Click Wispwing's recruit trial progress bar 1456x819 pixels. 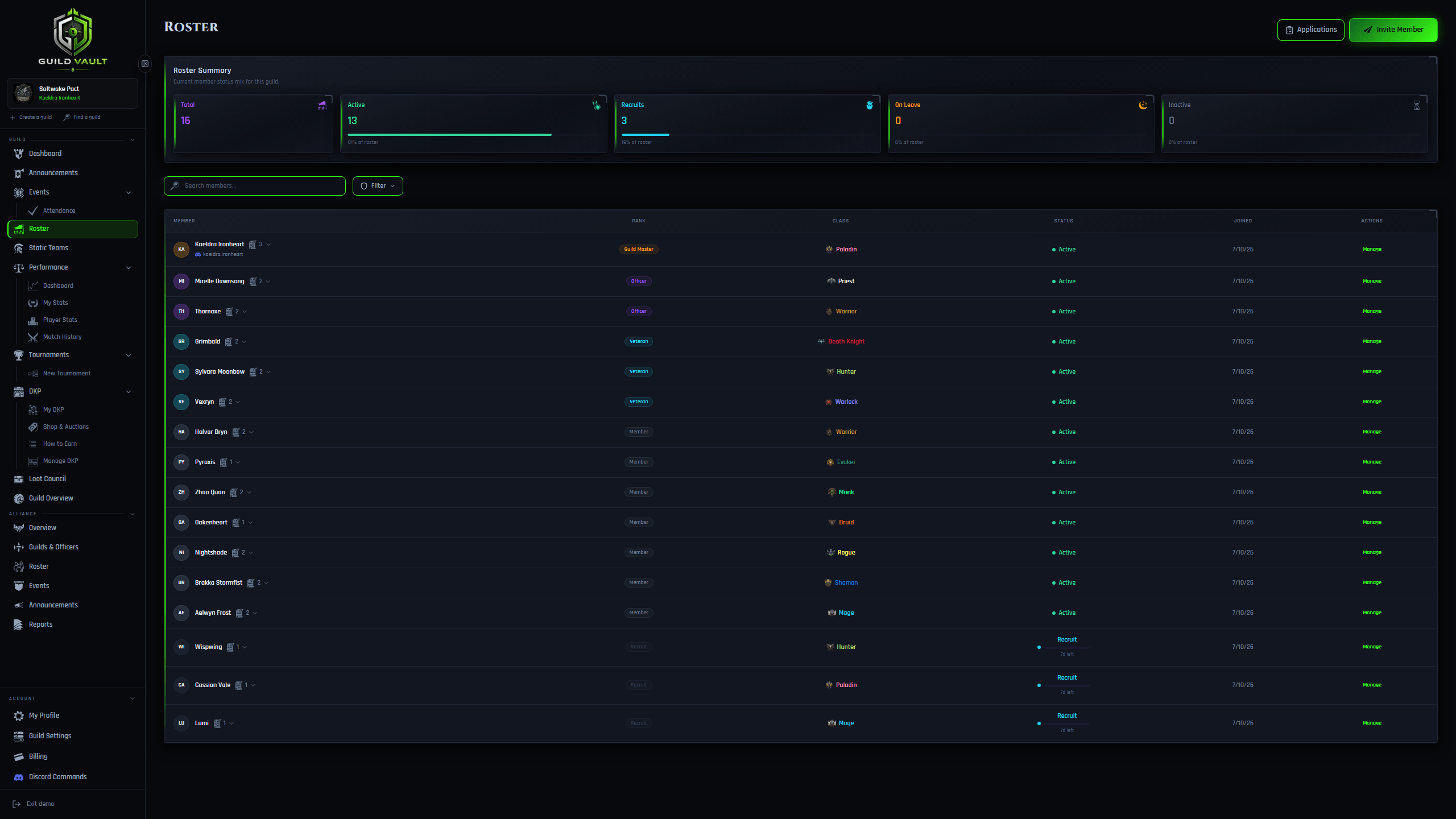1067,647
